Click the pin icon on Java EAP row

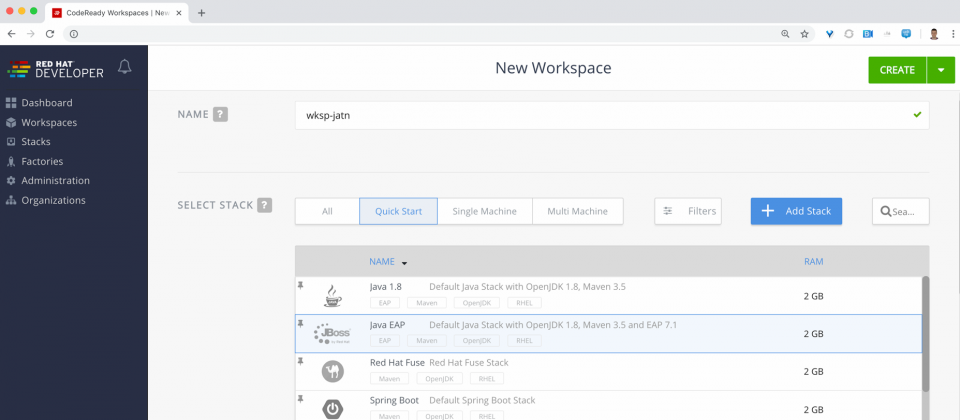pyautogui.click(x=300, y=323)
